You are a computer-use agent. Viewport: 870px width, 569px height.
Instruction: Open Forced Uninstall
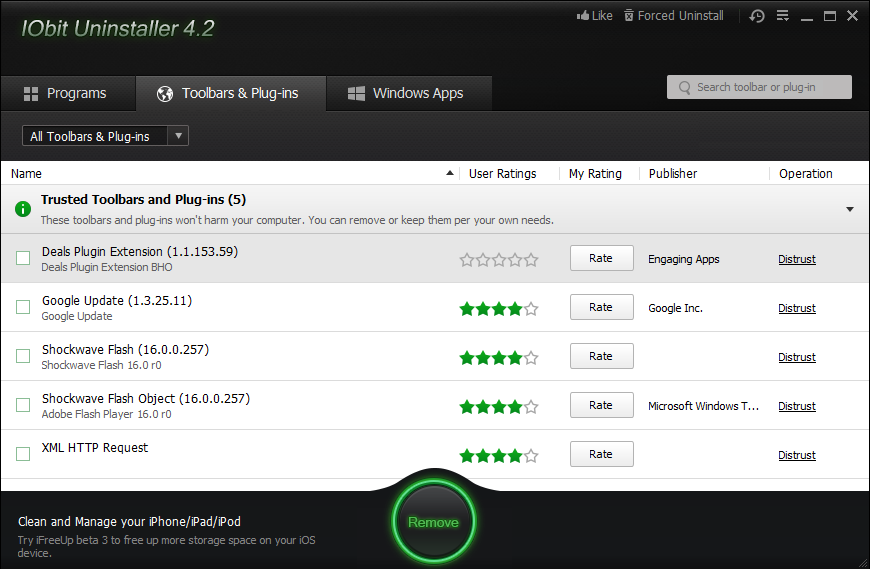(674, 16)
